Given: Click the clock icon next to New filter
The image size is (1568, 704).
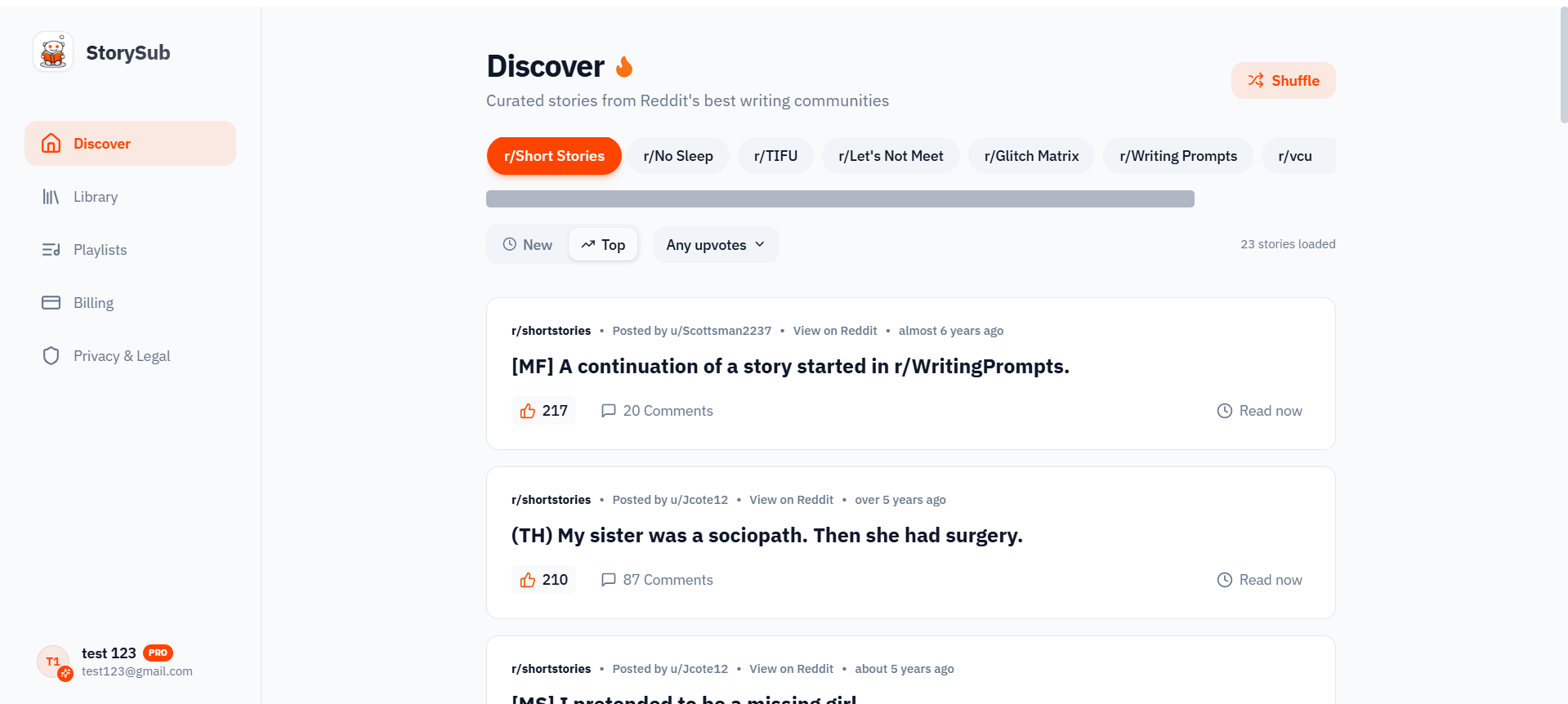Looking at the screenshot, I should click(510, 244).
